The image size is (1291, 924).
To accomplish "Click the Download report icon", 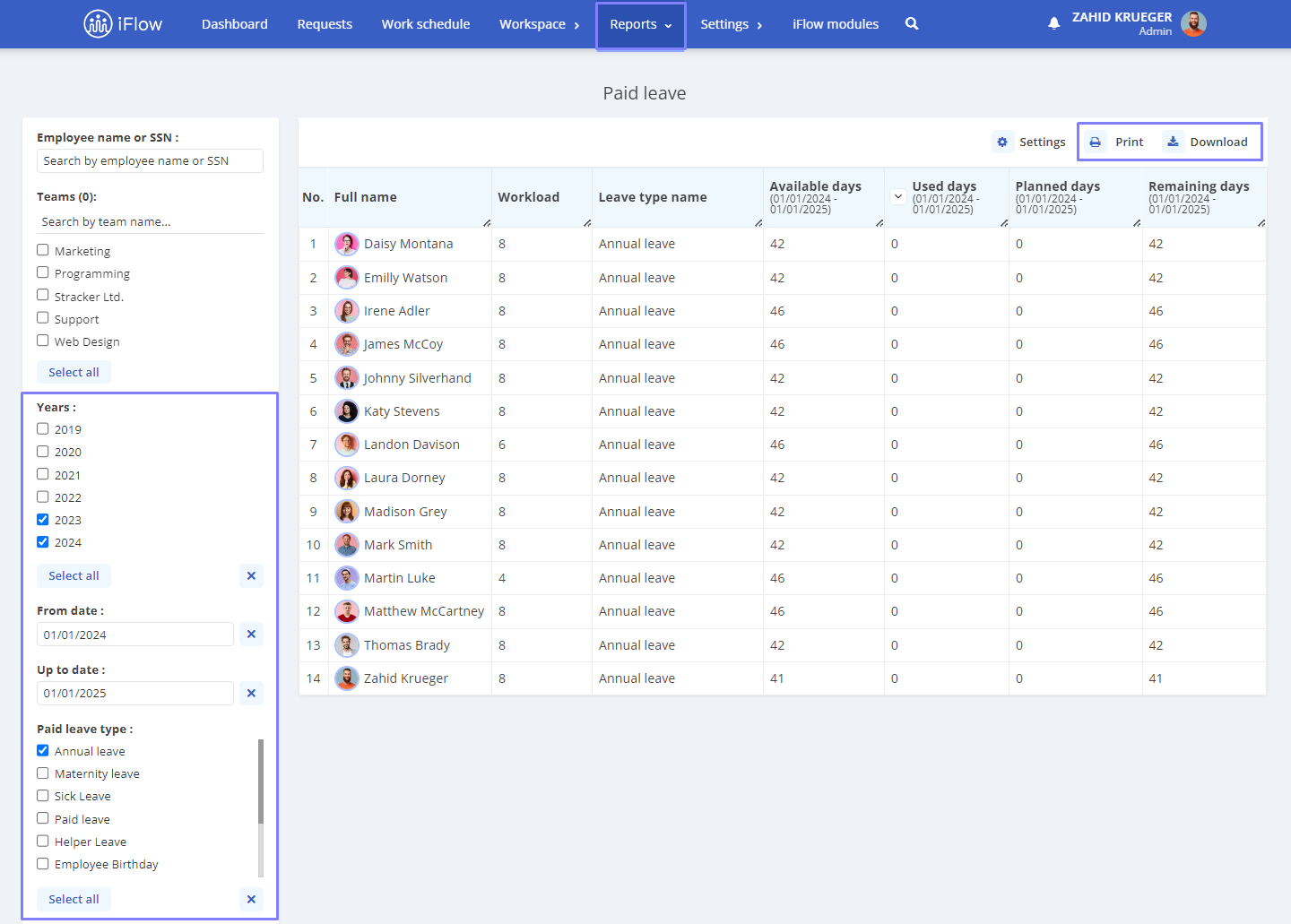I will 1173,142.
